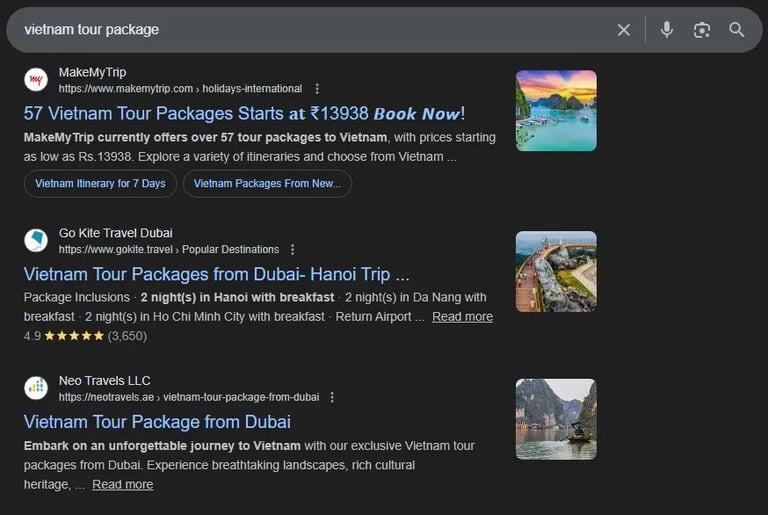Open the three-dot menu for the MakeMyTrip result
The image size is (768, 515).
[318, 89]
